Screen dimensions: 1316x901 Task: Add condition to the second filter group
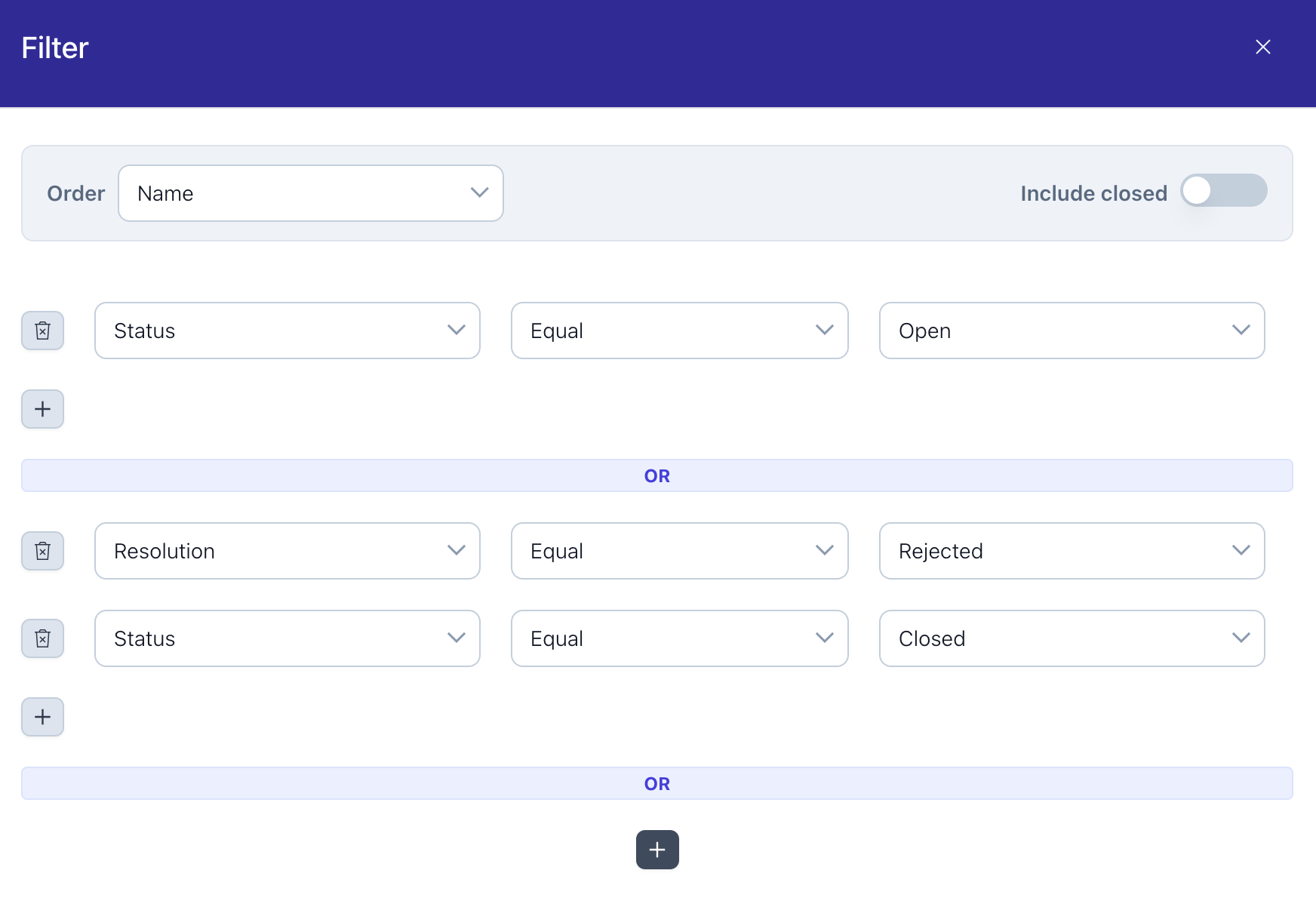pos(42,717)
